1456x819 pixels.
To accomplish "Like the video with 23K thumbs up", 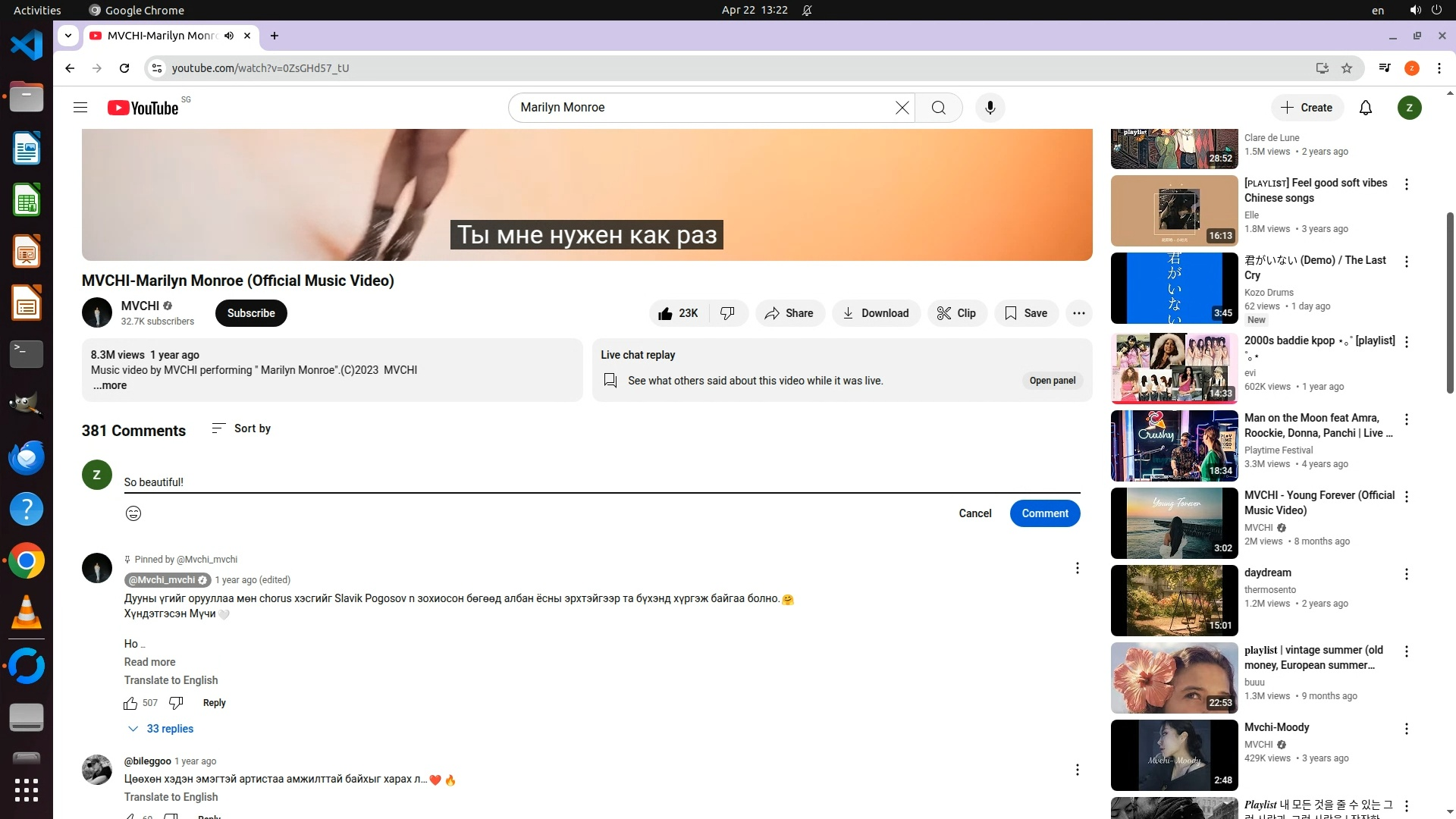I will coord(679,313).
